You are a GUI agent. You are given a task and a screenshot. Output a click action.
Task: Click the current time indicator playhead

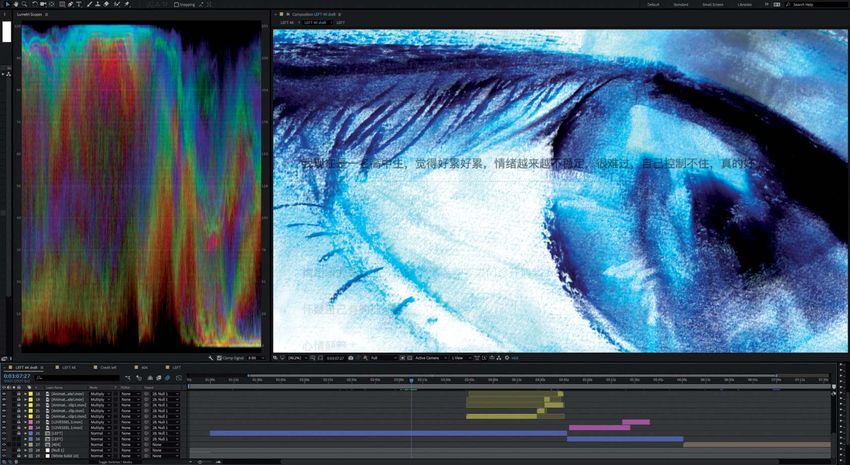(x=411, y=381)
